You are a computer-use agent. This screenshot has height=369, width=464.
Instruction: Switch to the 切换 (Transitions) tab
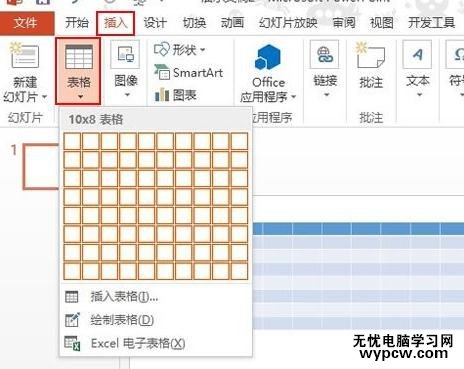(194, 23)
